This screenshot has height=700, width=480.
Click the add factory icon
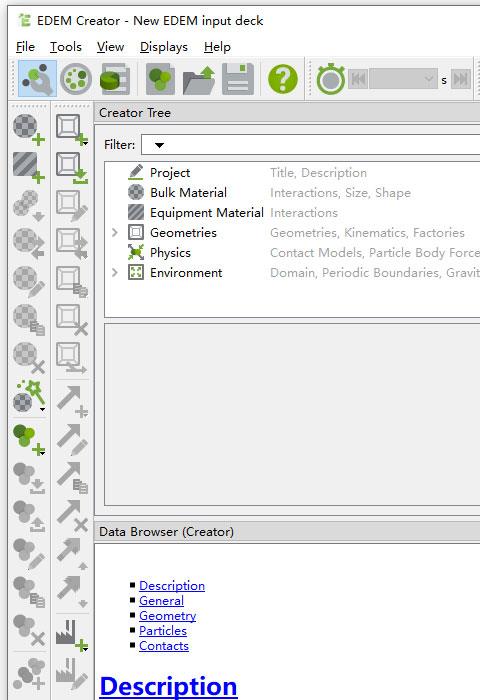[x=71, y=633]
